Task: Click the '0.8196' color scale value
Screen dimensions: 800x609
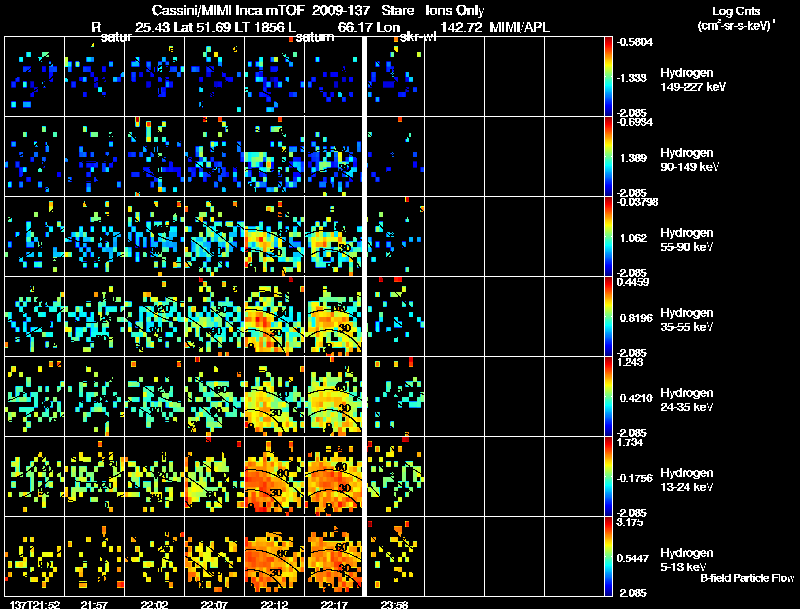Action: (636, 318)
